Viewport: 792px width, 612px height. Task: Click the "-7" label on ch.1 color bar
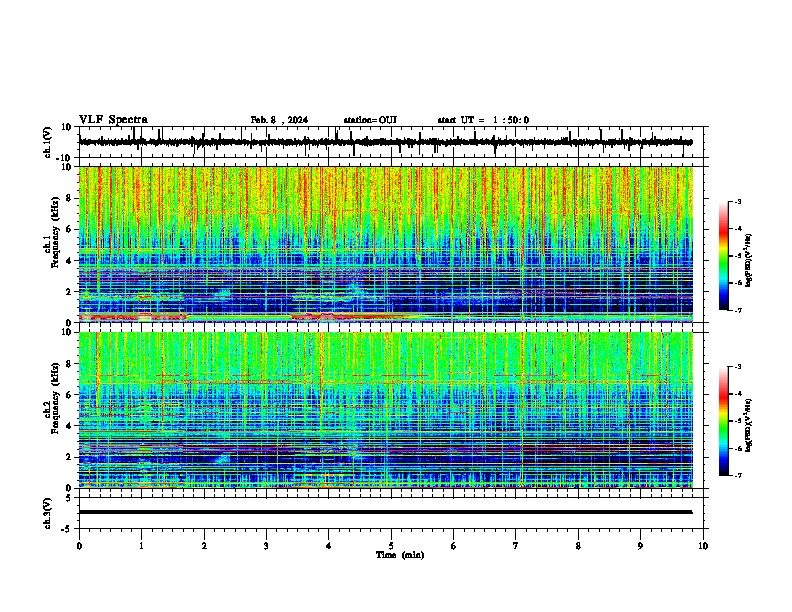point(737,310)
